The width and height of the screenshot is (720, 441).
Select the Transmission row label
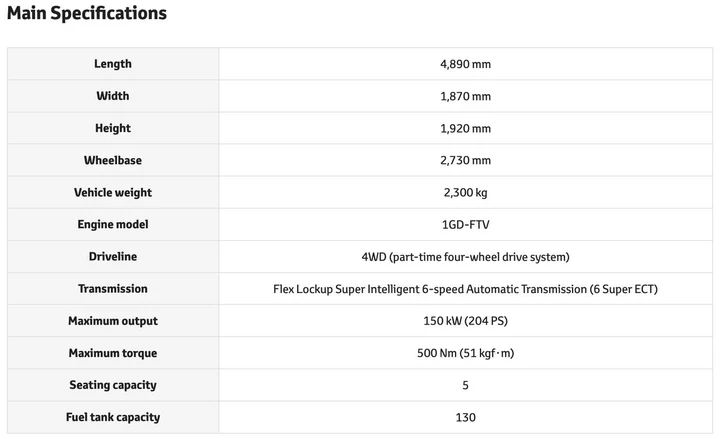(x=113, y=289)
